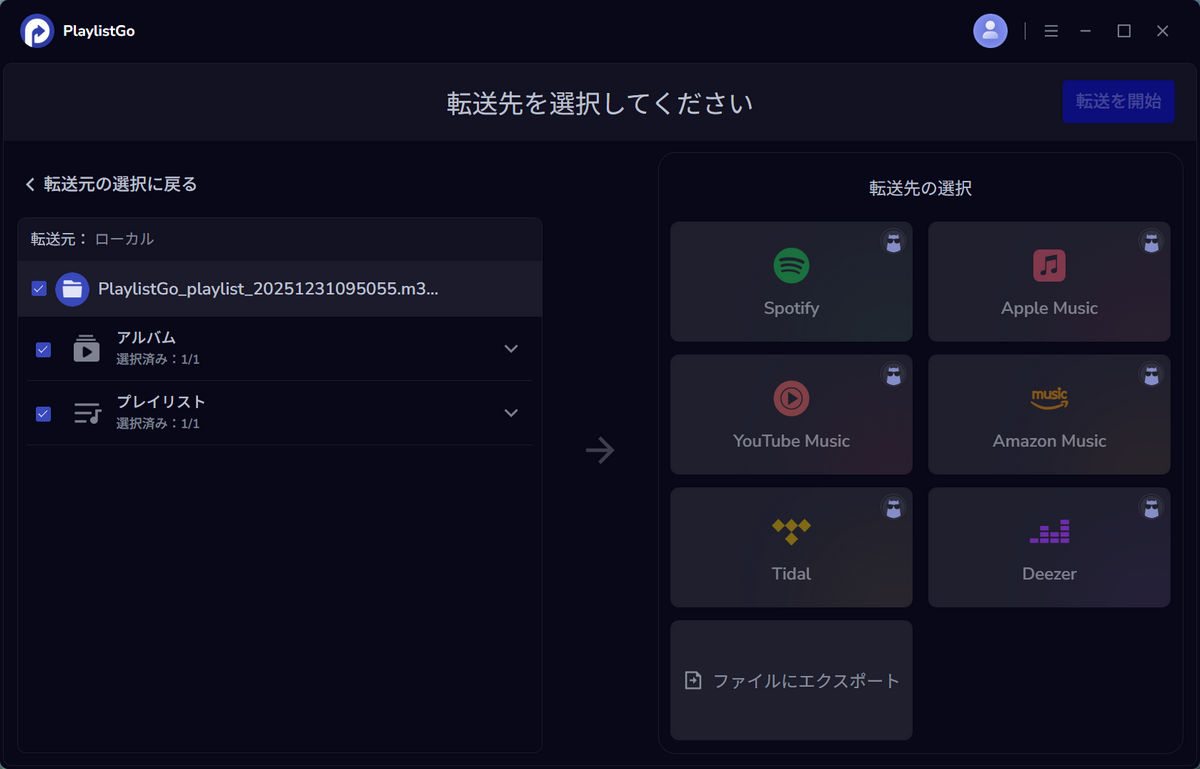1200x769 pixels.
Task: Choose Tidal as the destination
Action: (x=791, y=548)
